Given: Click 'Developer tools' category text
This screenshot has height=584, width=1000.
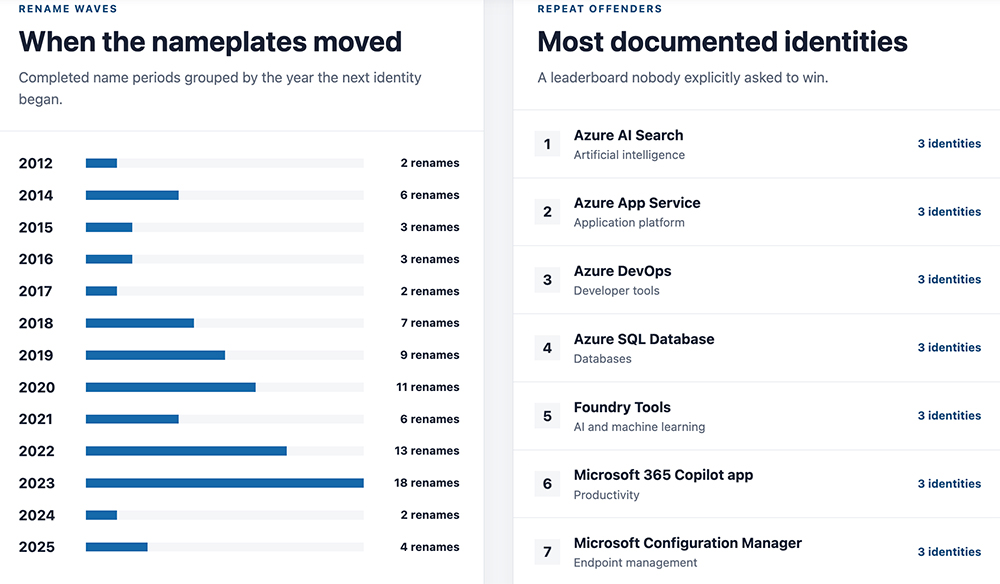Looking at the screenshot, I should (616, 291).
